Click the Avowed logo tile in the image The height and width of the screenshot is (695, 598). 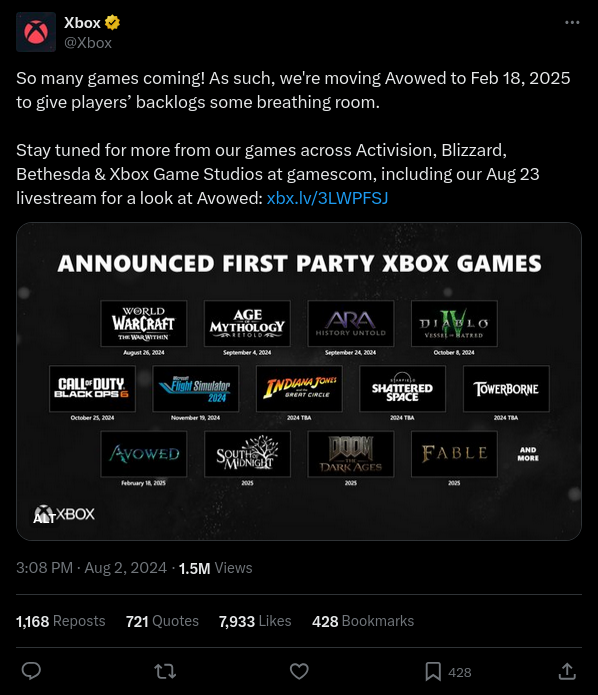144,454
